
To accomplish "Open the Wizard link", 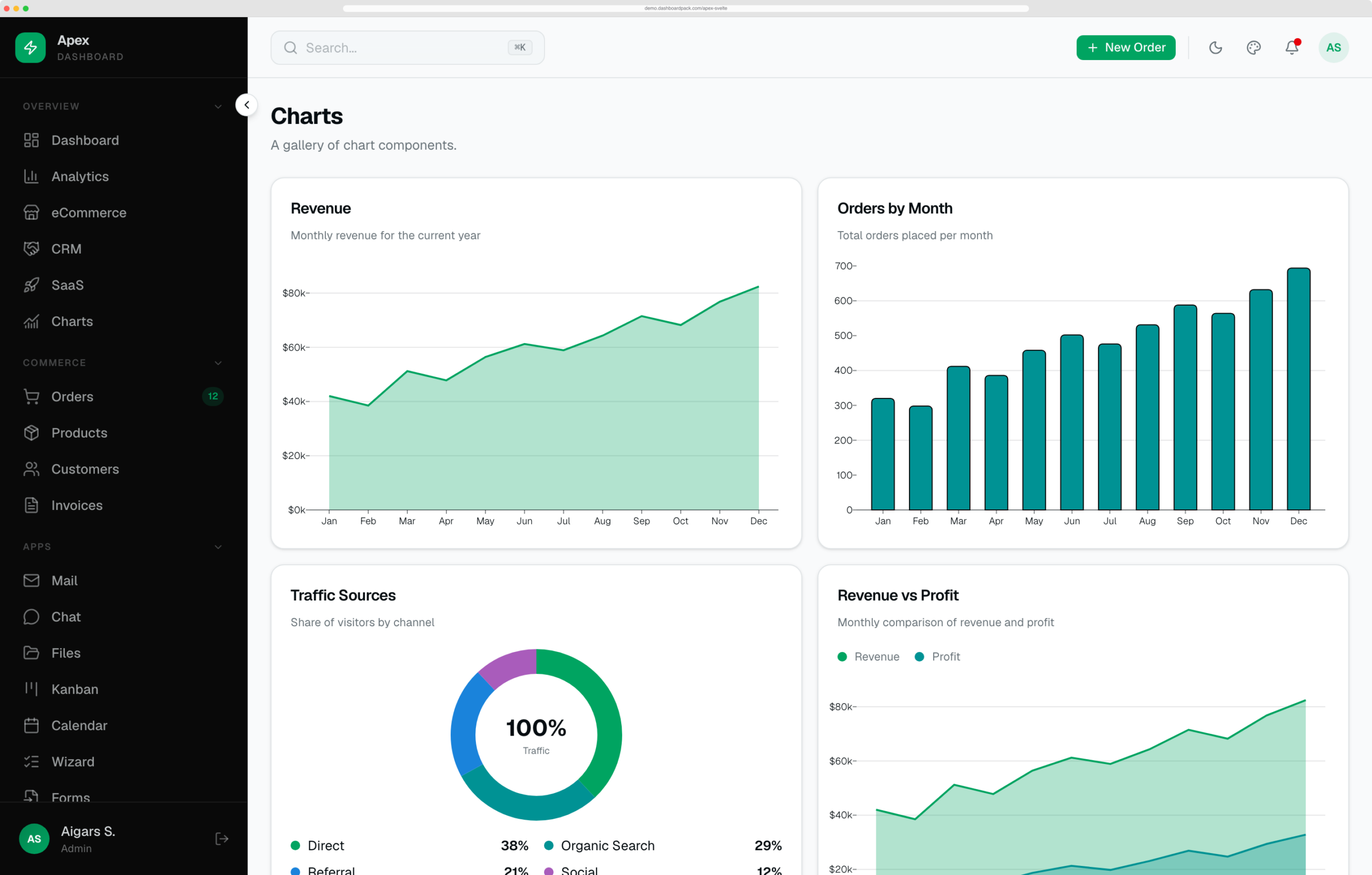I will coord(123,761).
